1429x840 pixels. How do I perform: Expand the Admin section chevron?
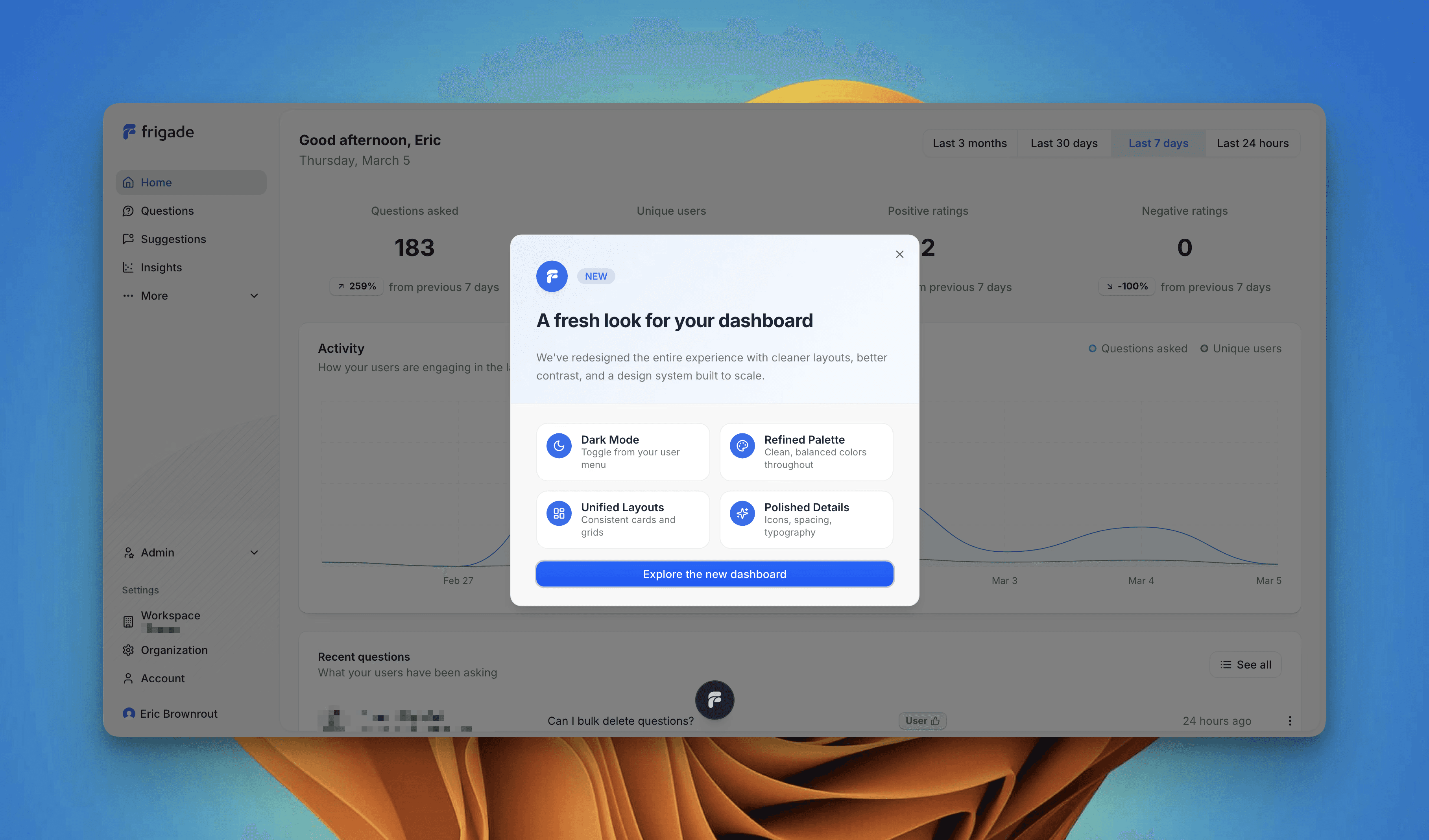[x=254, y=553]
